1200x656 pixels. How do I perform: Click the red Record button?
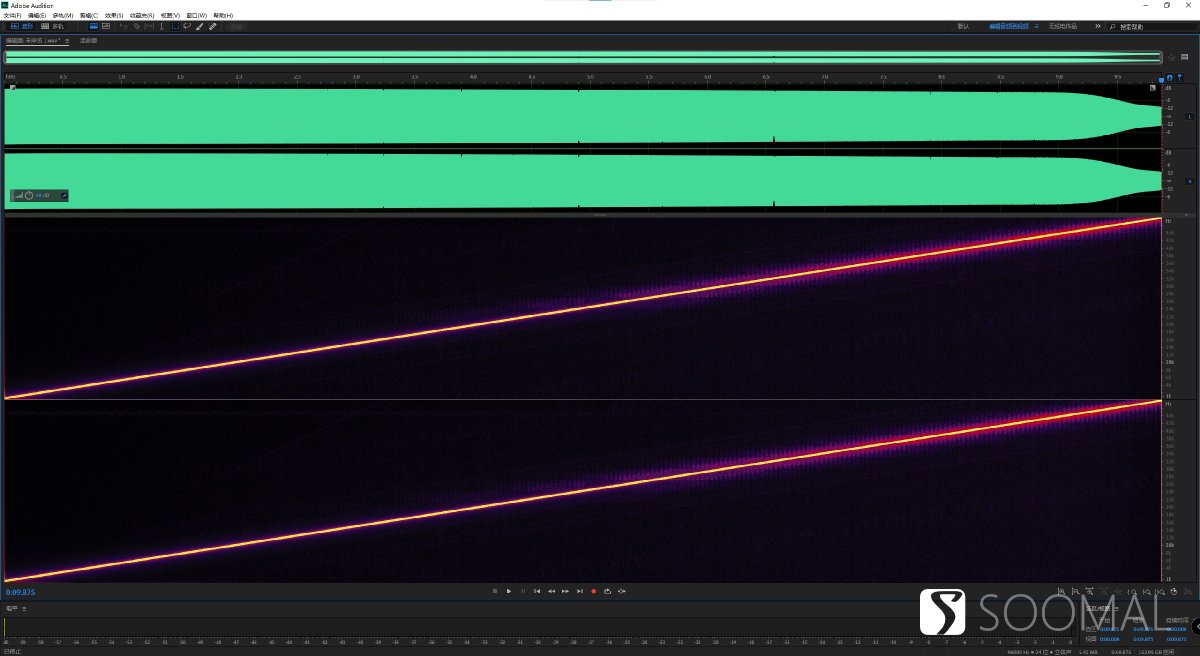(x=594, y=591)
